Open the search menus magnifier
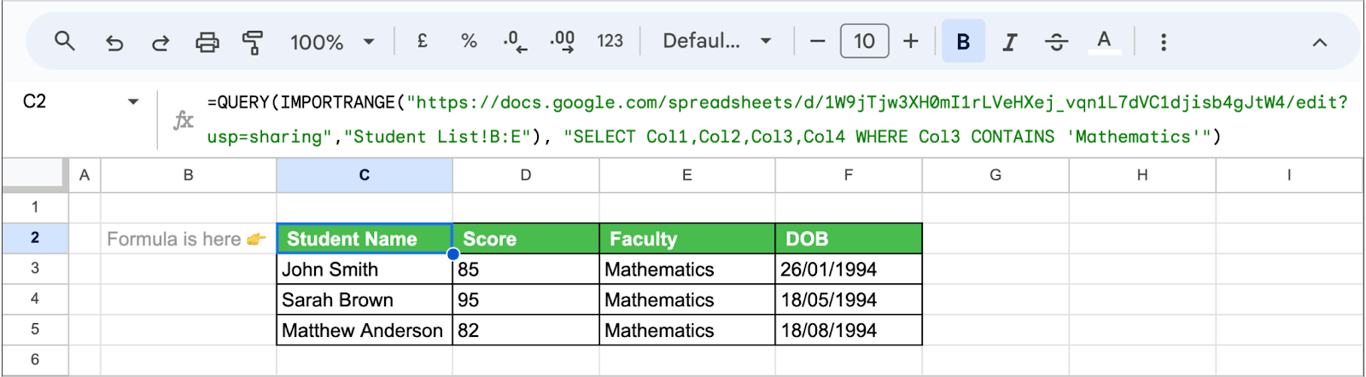Viewport: 1366px width, 377px height. pyautogui.click(x=65, y=41)
